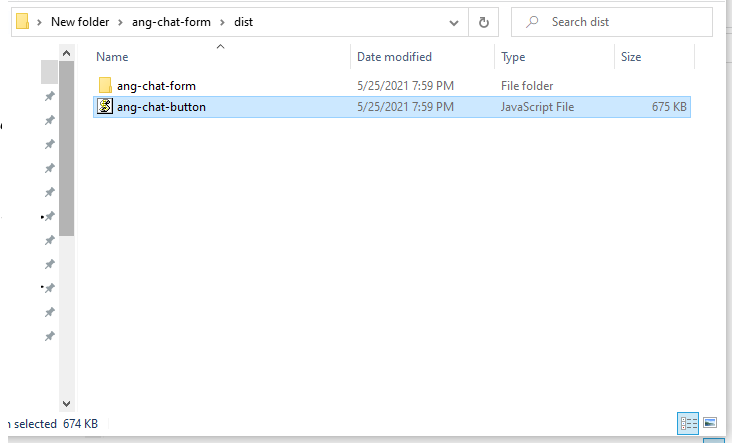The image size is (732, 443).
Task: Open address bar history dropdown
Action: 455,22
